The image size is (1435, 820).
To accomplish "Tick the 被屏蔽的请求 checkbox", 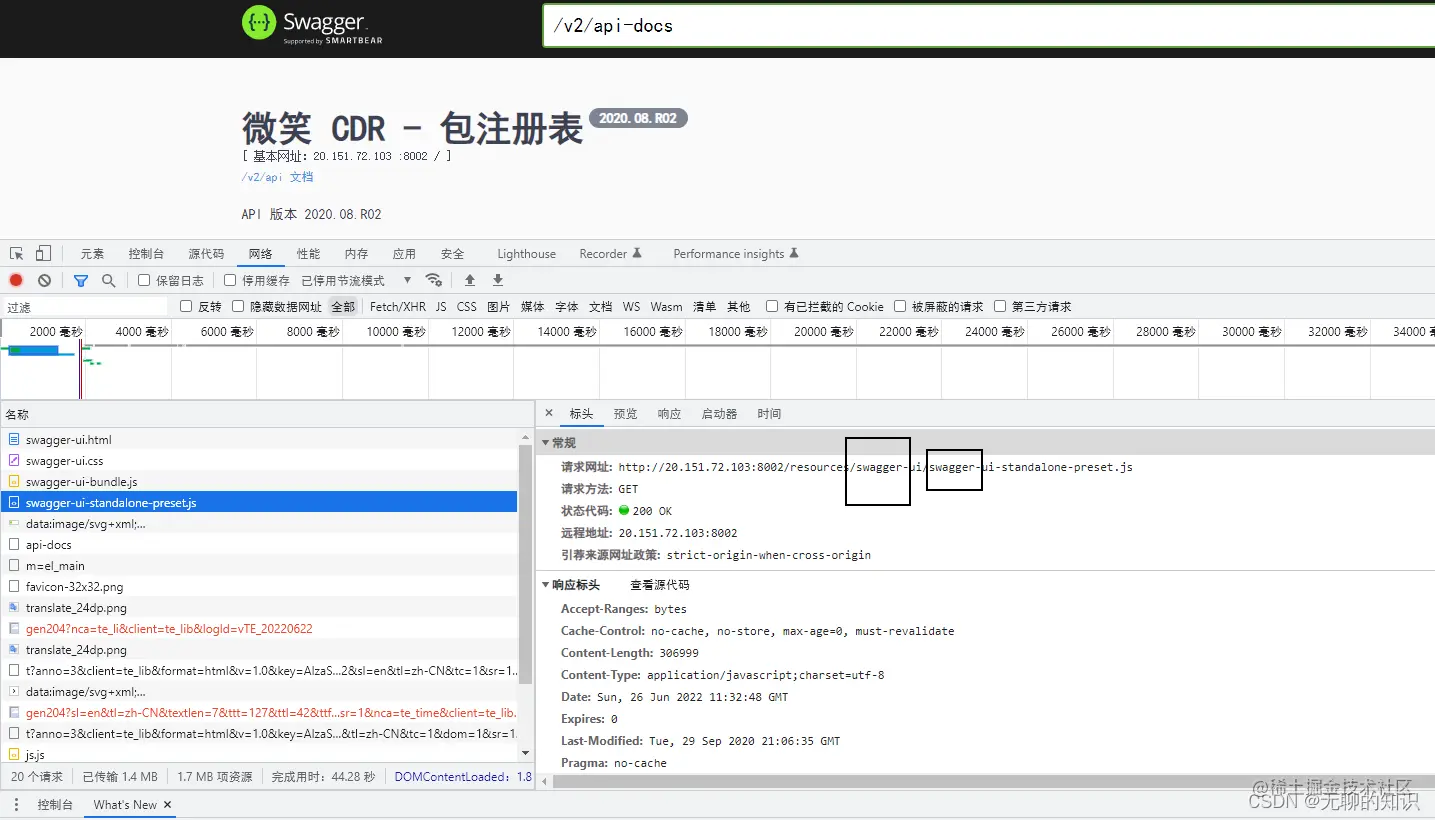I will (900, 306).
